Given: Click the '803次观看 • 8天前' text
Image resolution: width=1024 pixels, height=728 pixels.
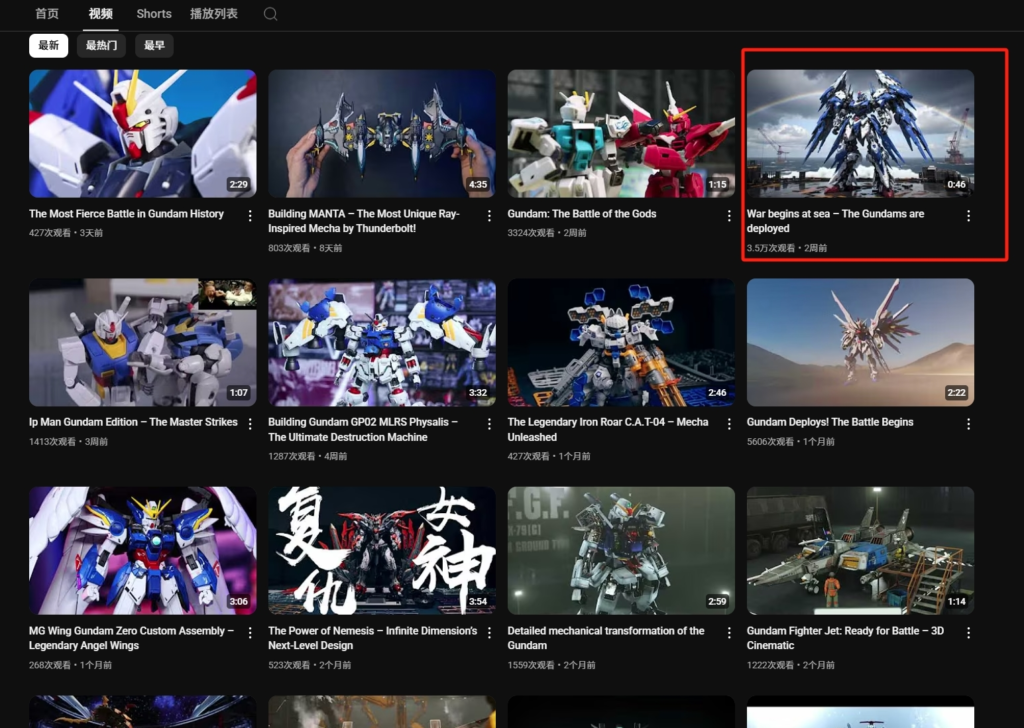Looking at the screenshot, I should pyautogui.click(x=305, y=248).
